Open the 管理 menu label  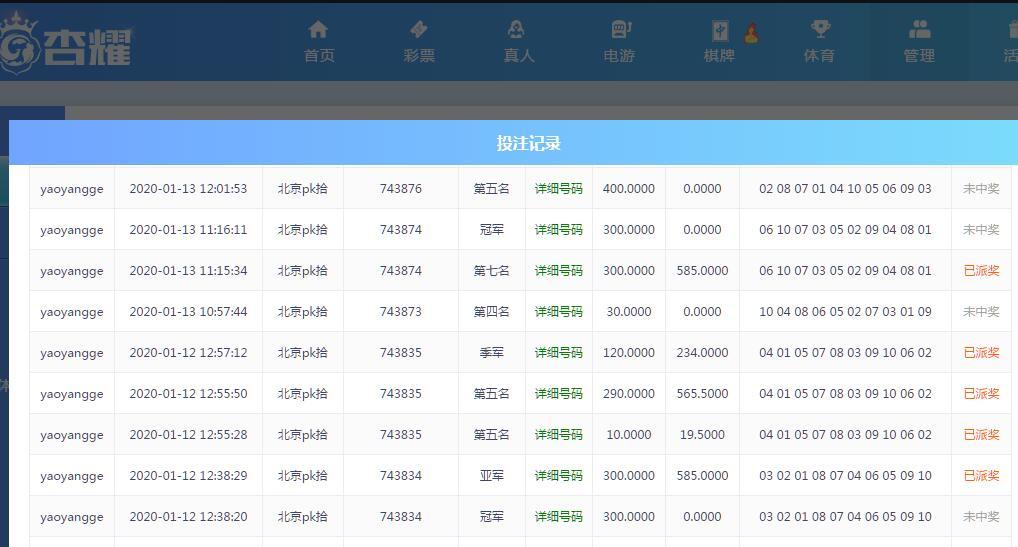919,56
